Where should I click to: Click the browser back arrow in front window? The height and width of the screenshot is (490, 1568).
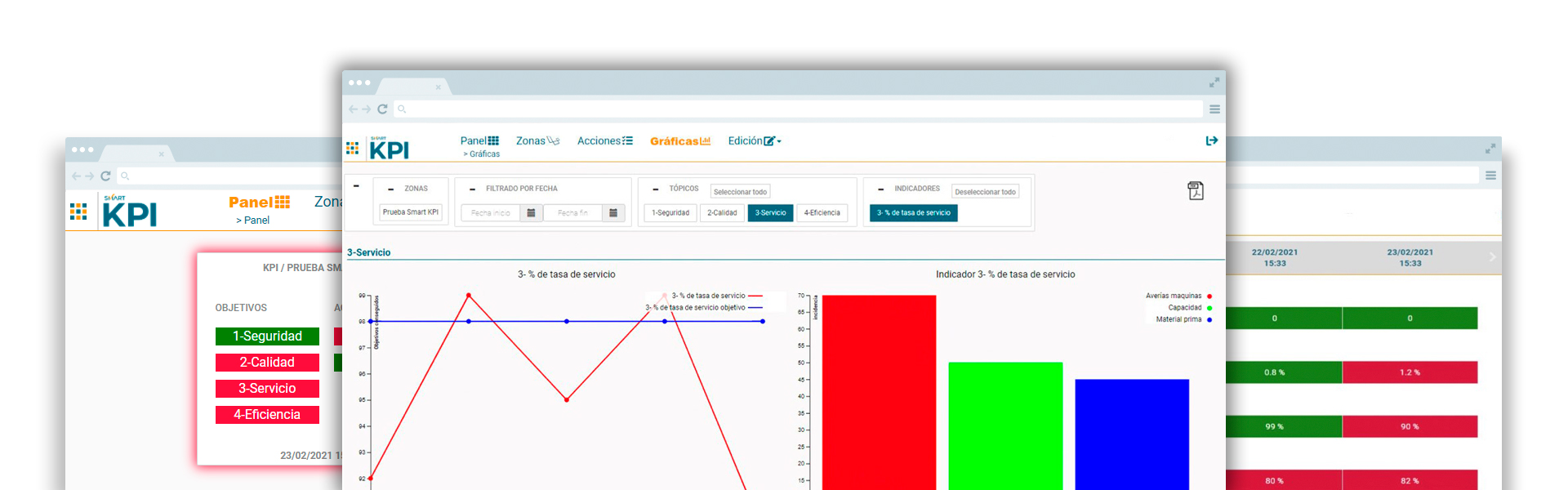pos(353,109)
